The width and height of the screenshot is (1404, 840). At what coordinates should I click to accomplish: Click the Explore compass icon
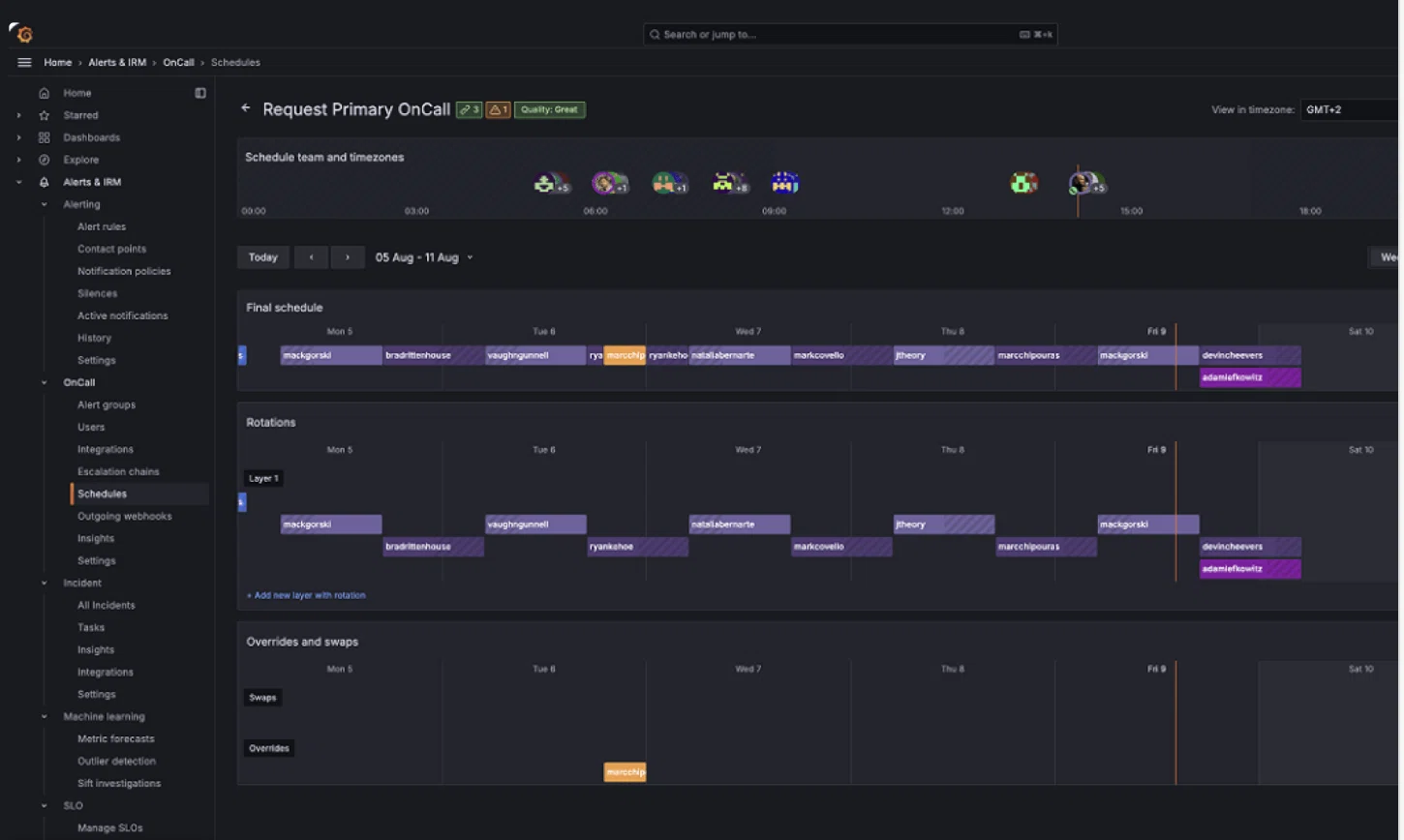tap(44, 160)
